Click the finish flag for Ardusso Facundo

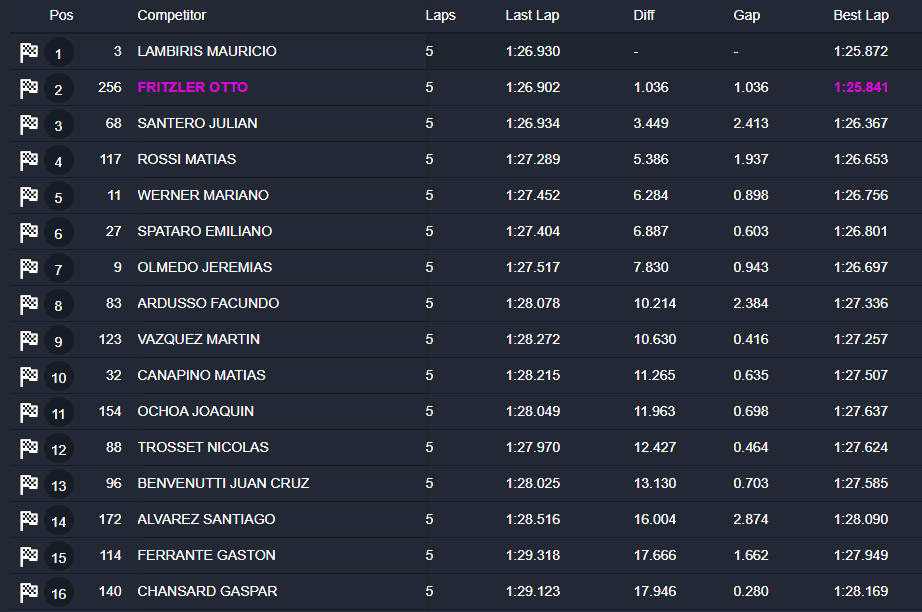click(x=29, y=304)
